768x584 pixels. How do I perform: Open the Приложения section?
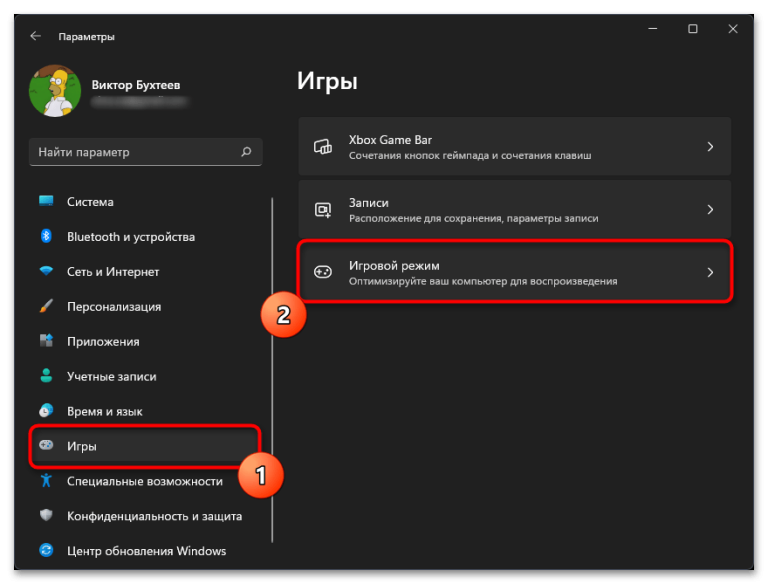[145, 341]
